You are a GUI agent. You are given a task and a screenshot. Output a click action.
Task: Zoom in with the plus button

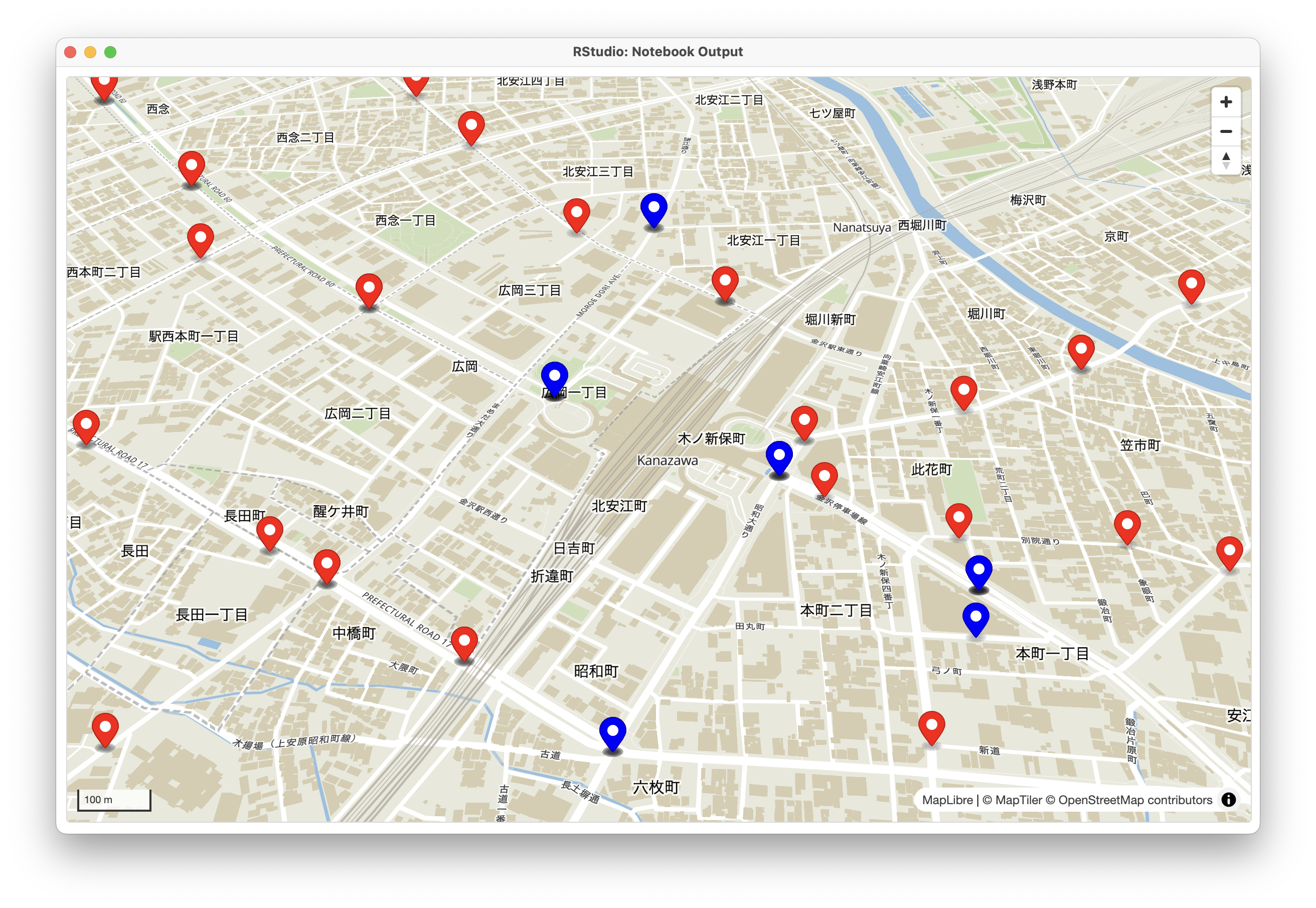tap(1226, 102)
